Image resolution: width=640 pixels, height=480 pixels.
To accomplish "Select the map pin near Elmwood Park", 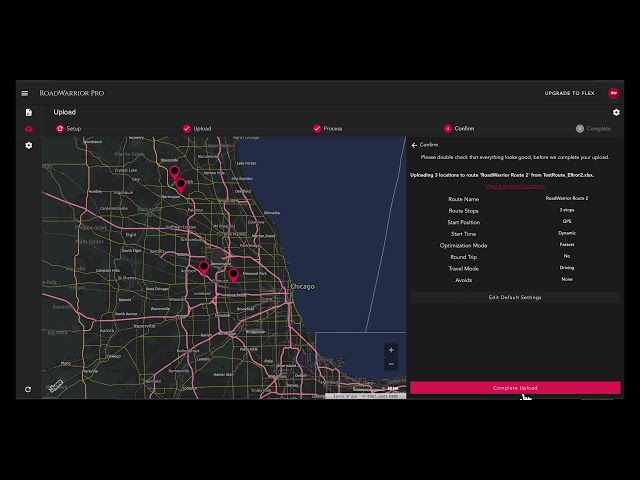I will tap(233, 276).
